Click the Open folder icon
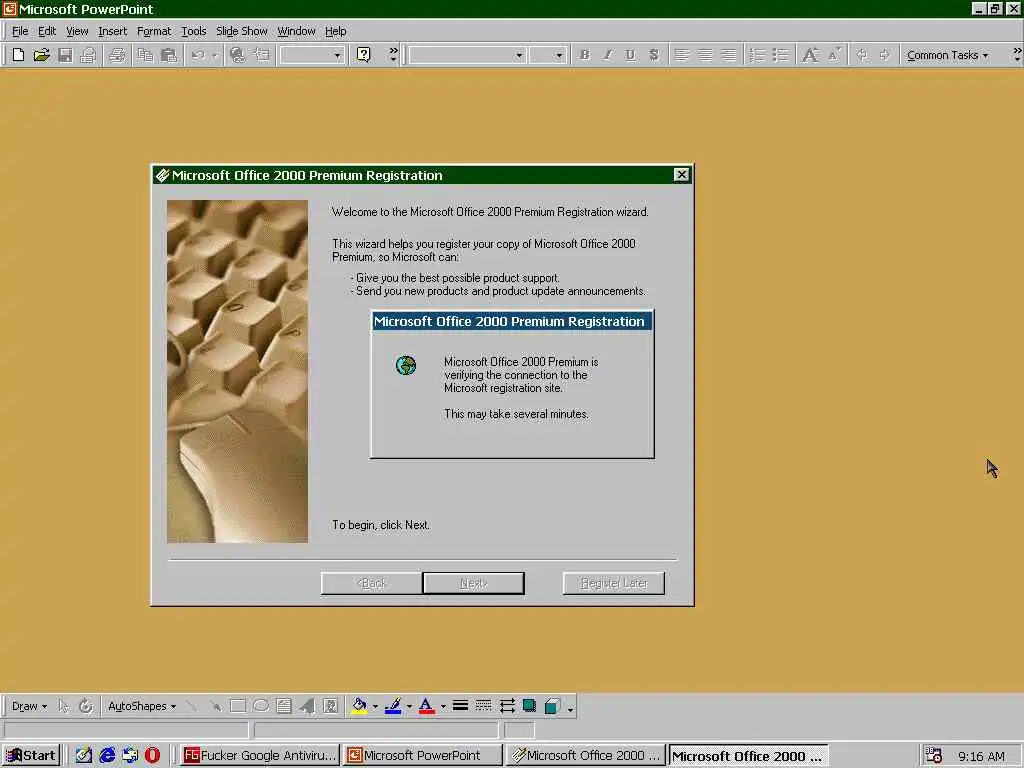This screenshot has height=768, width=1024. tap(42, 55)
